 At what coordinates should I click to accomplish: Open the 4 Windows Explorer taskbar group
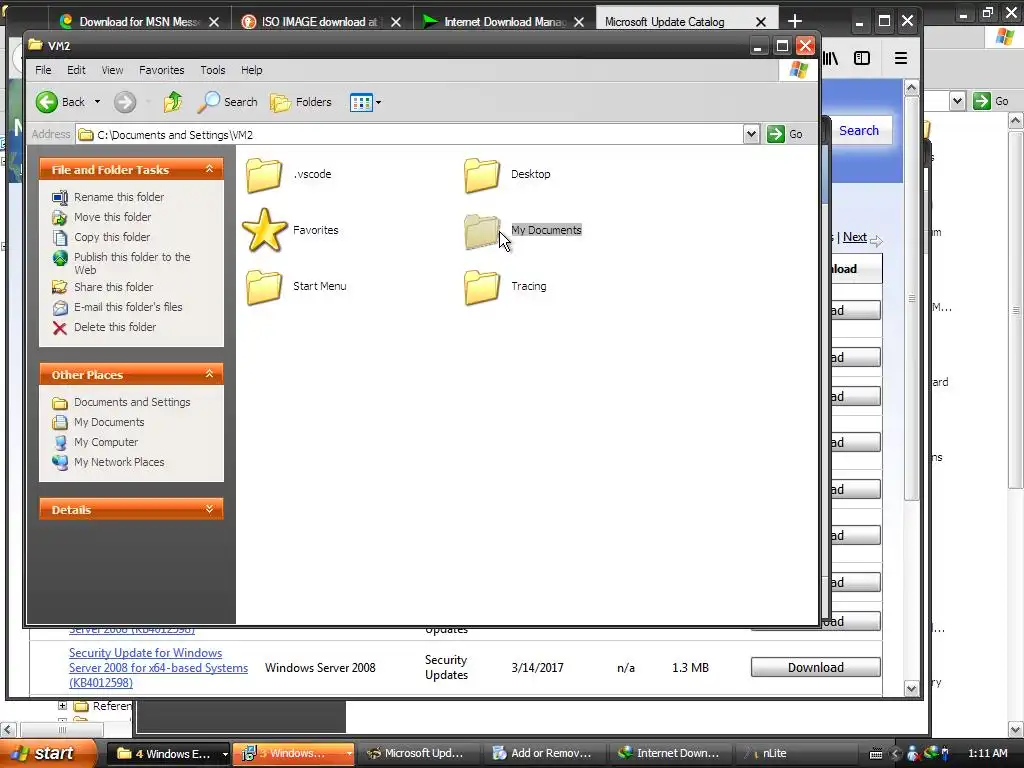[x=167, y=753]
